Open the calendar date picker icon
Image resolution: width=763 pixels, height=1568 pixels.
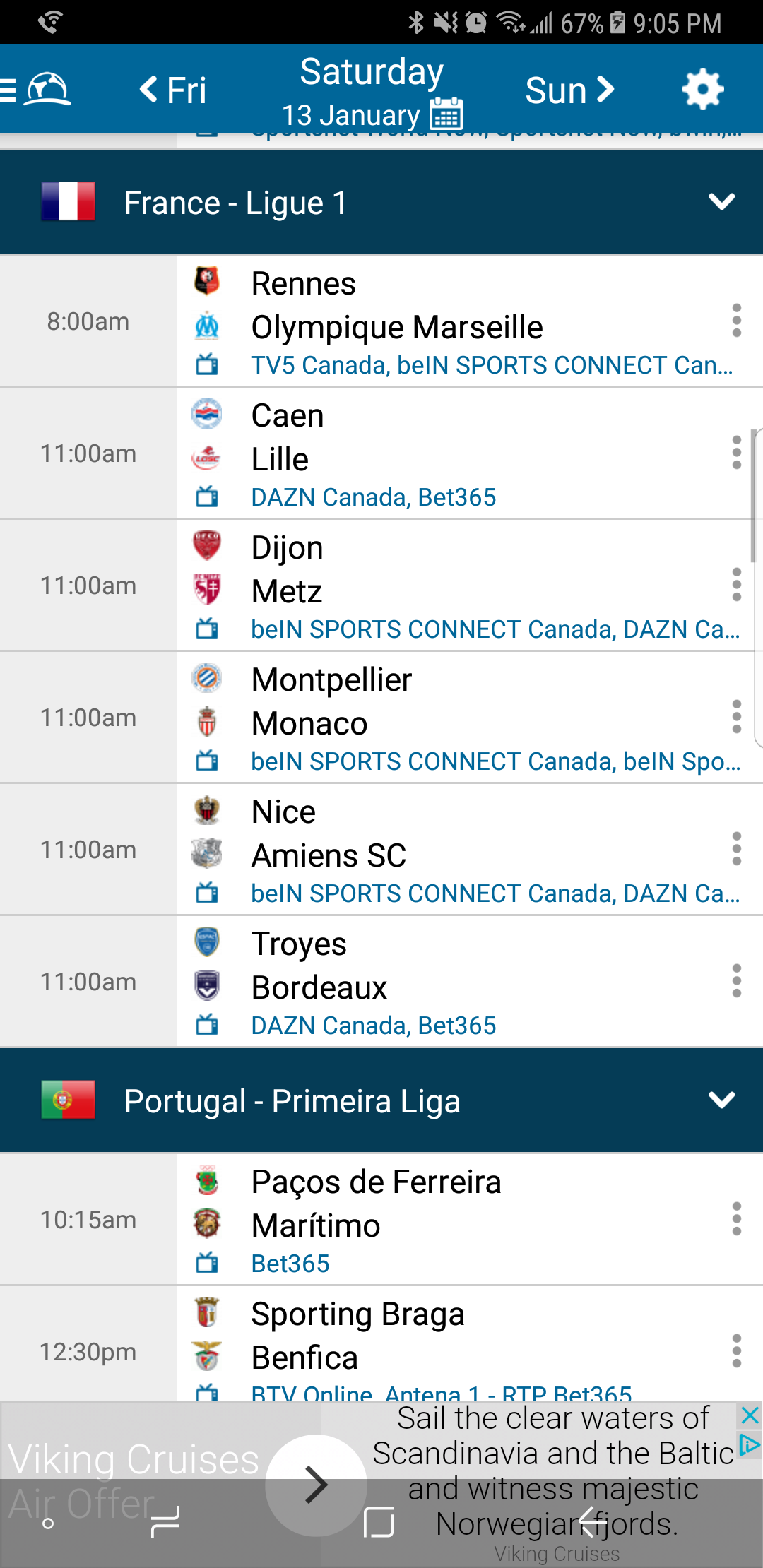coord(446,114)
